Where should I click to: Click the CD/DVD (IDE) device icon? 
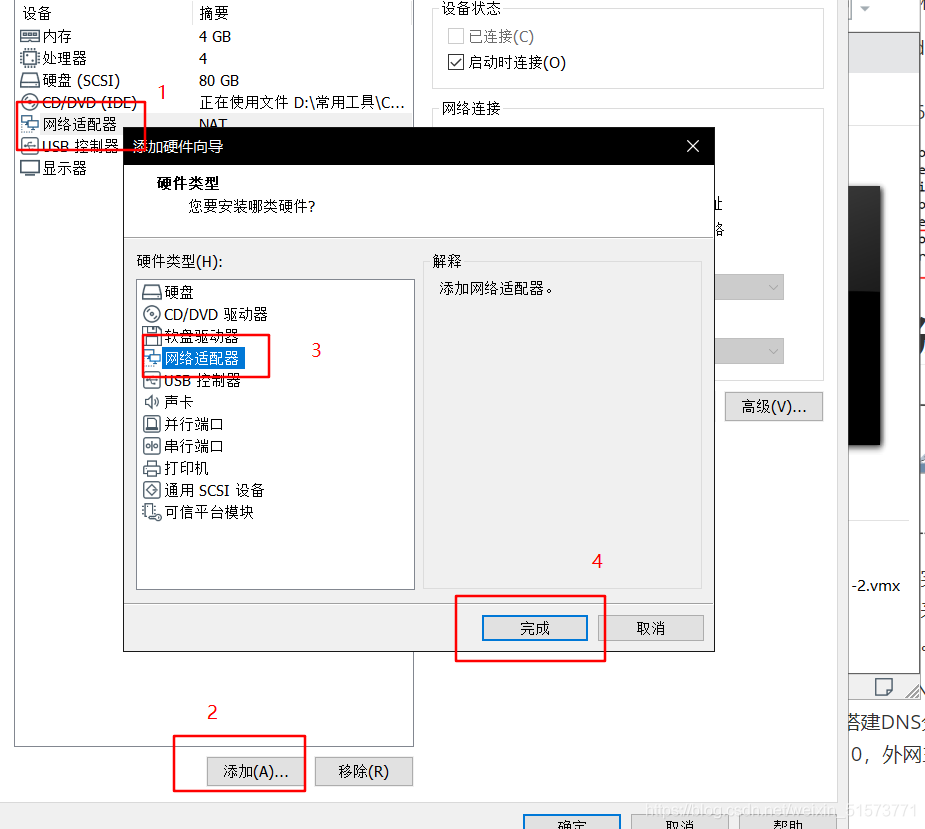tap(29, 102)
